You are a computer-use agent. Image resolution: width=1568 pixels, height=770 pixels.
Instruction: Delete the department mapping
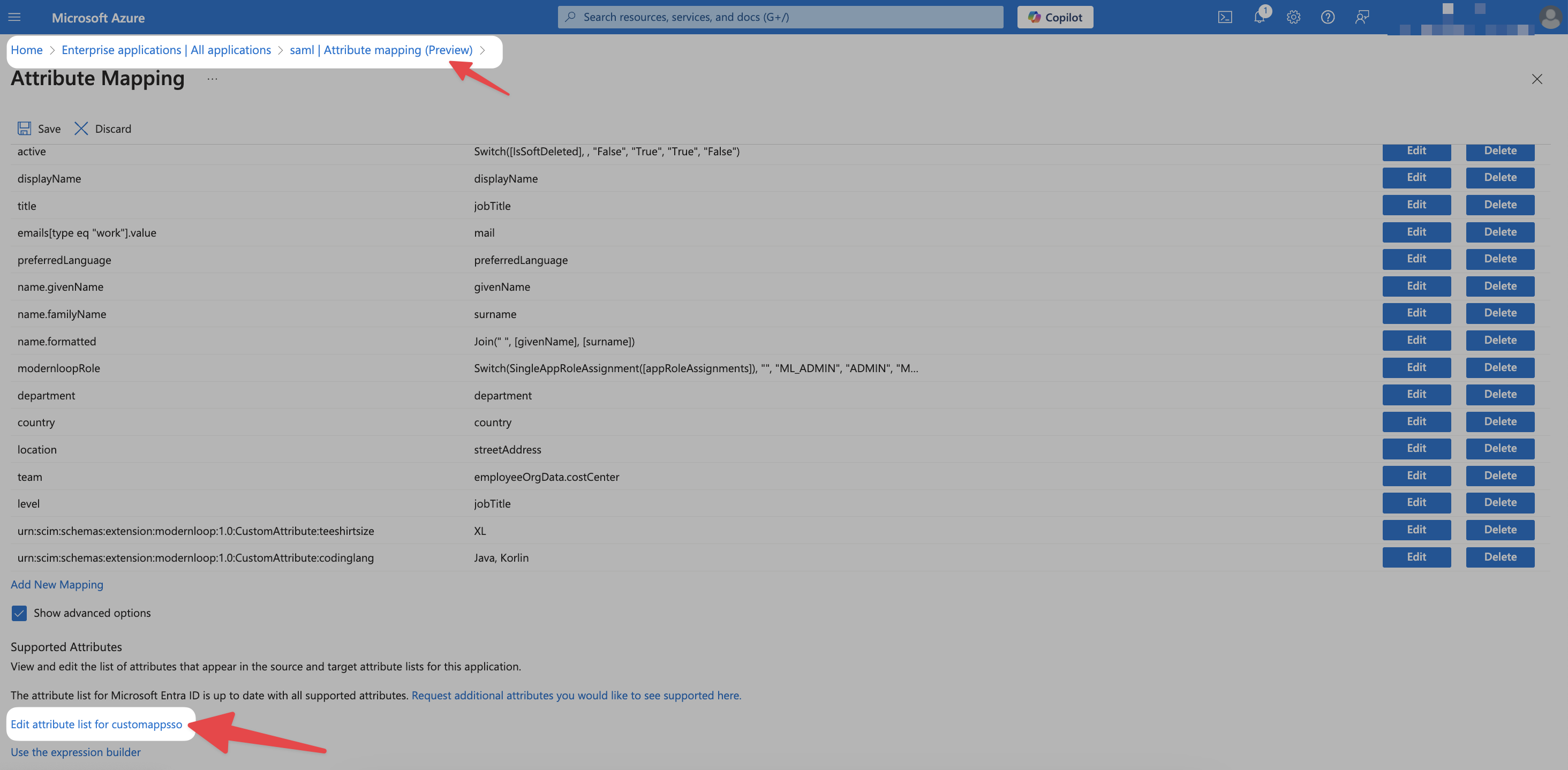point(1500,395)
